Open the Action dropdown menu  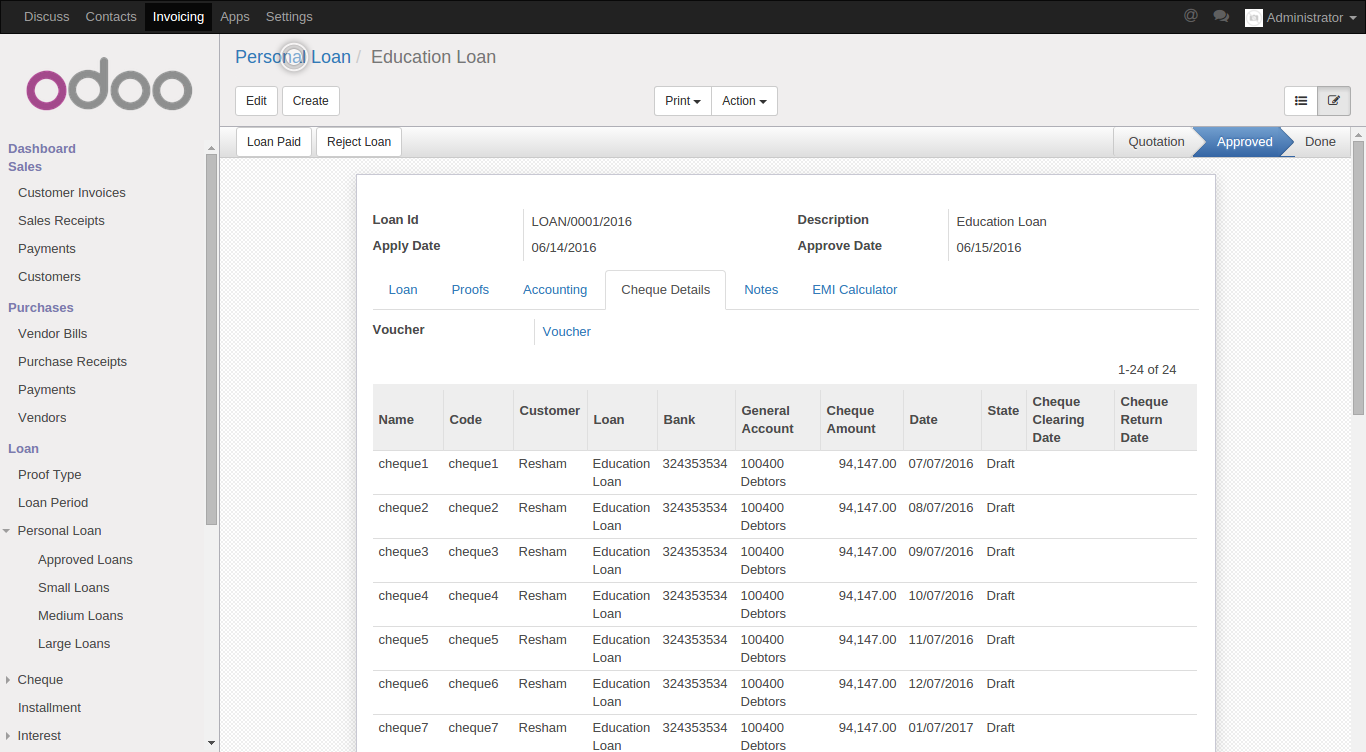tap(744, 101)
